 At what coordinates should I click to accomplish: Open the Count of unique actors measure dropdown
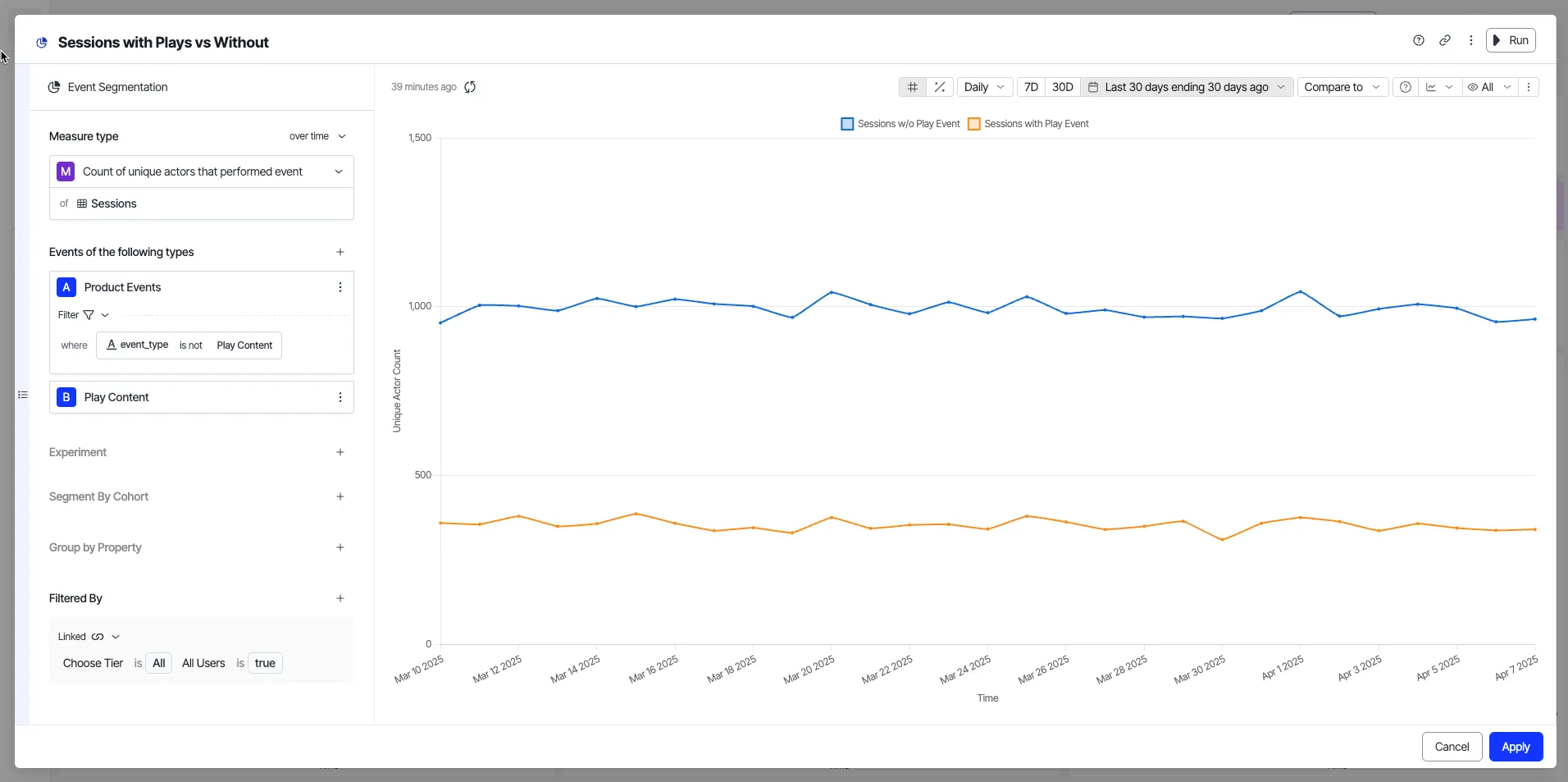coord(202,171)
